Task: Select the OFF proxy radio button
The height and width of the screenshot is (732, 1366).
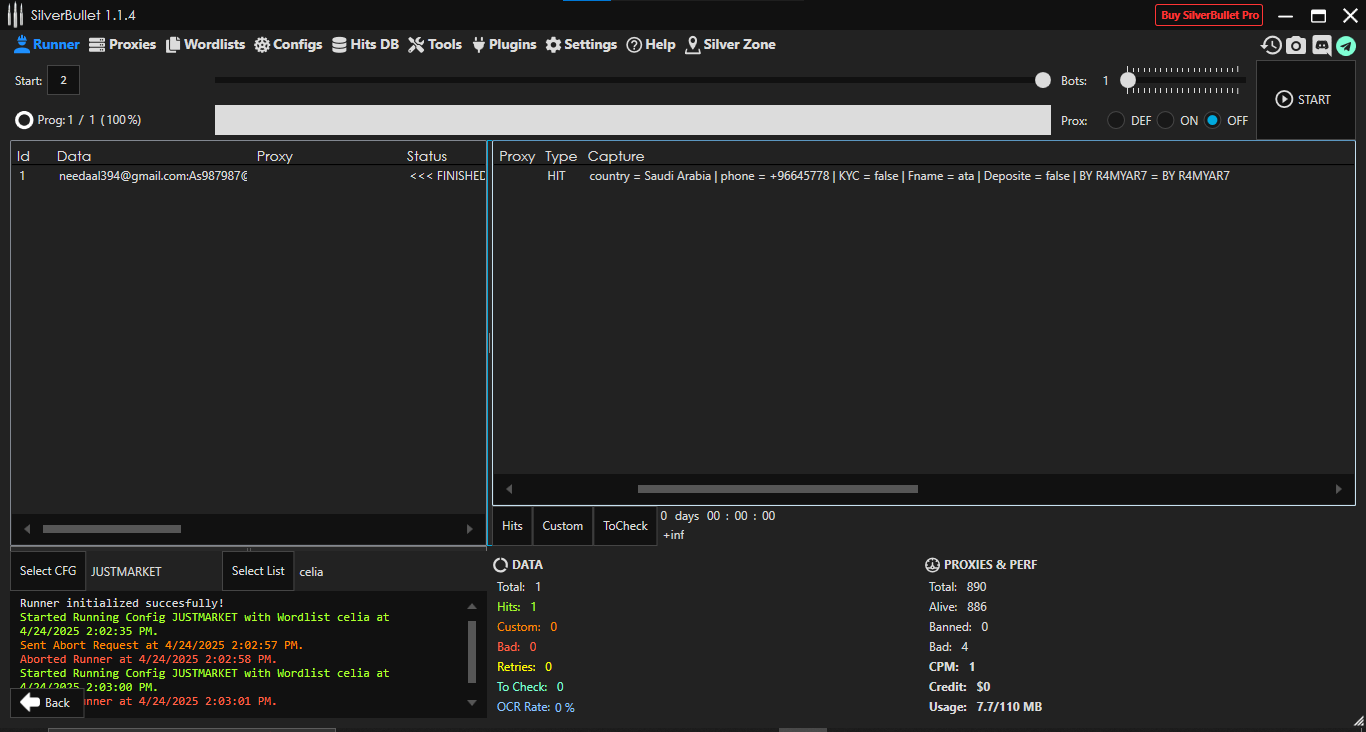Action: (1213, 120)
